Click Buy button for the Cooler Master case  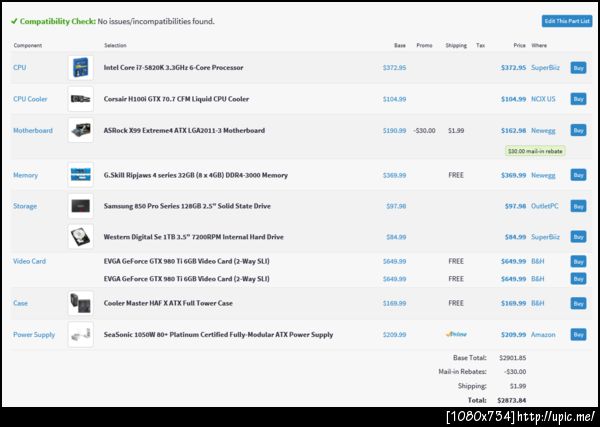coord(578,303)
